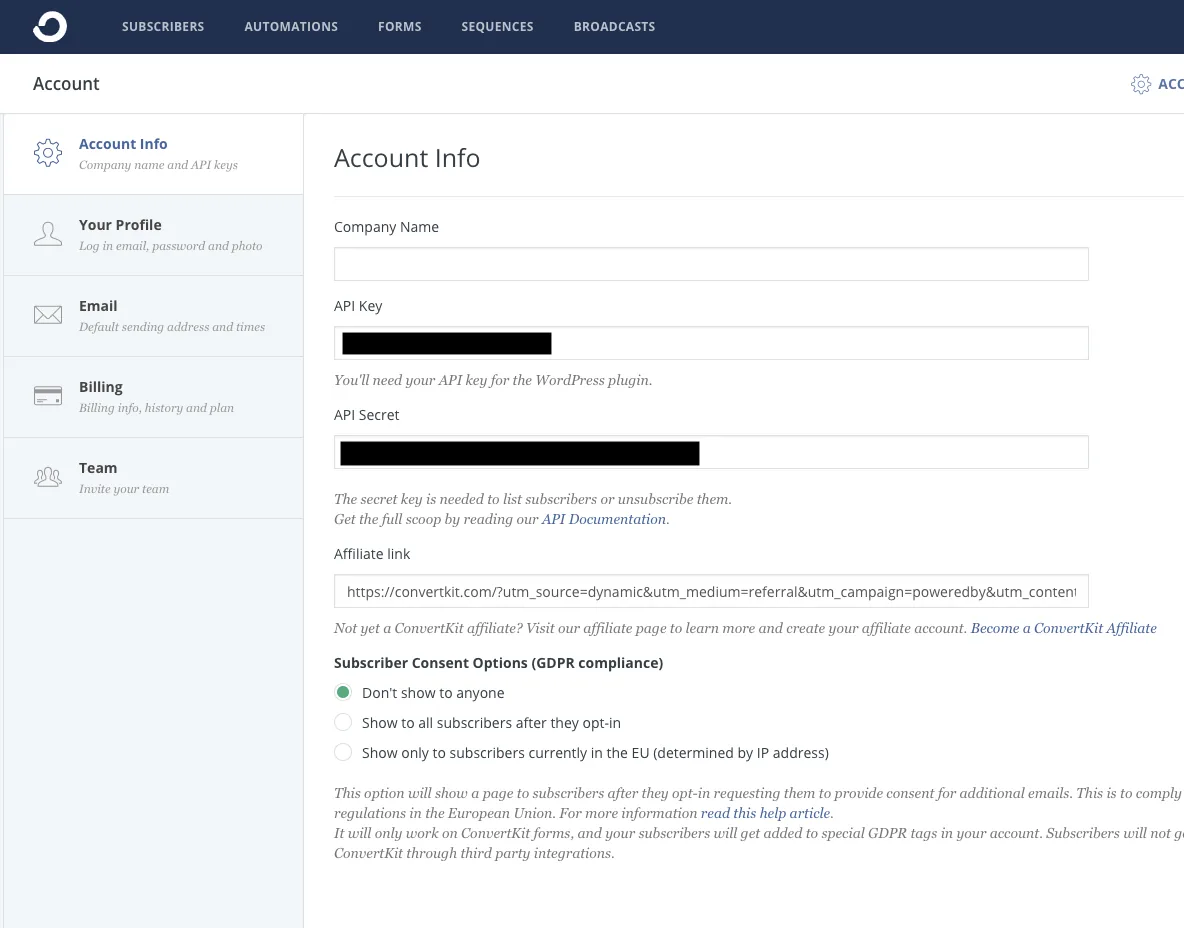This screenshot has width=1184, height=928.
Task: Click the "Invite your team" subtitle
Action: tap(124, 489)
